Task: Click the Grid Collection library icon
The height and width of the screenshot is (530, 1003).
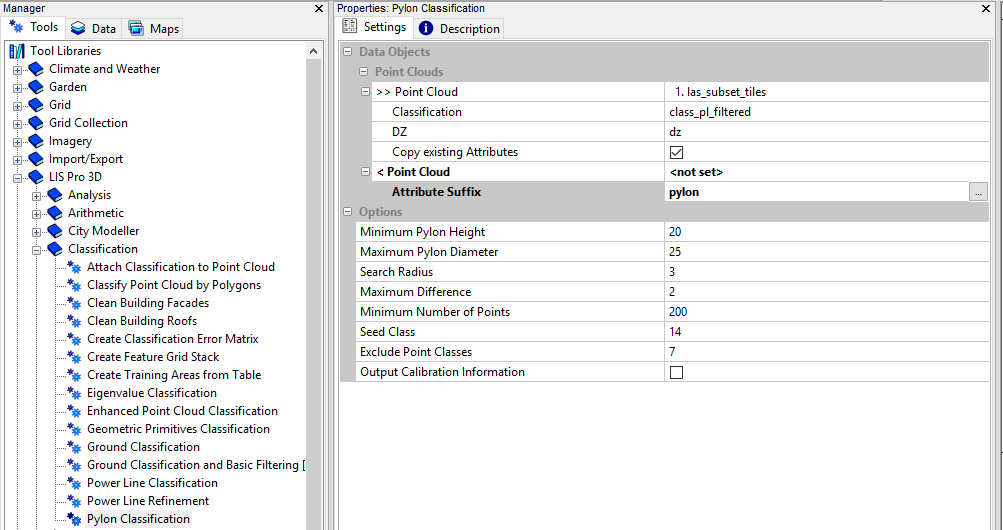Action: click(36, 123)
